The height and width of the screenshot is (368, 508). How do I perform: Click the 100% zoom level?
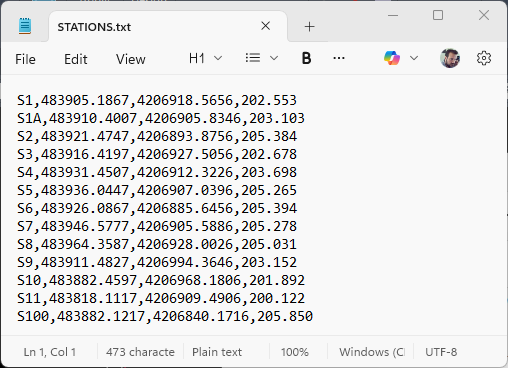coord(295,352)
